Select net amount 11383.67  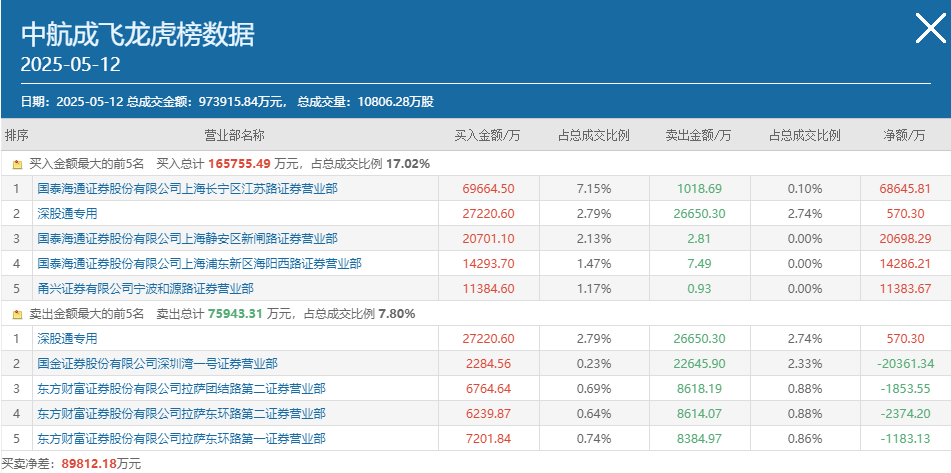click(905, 289)
